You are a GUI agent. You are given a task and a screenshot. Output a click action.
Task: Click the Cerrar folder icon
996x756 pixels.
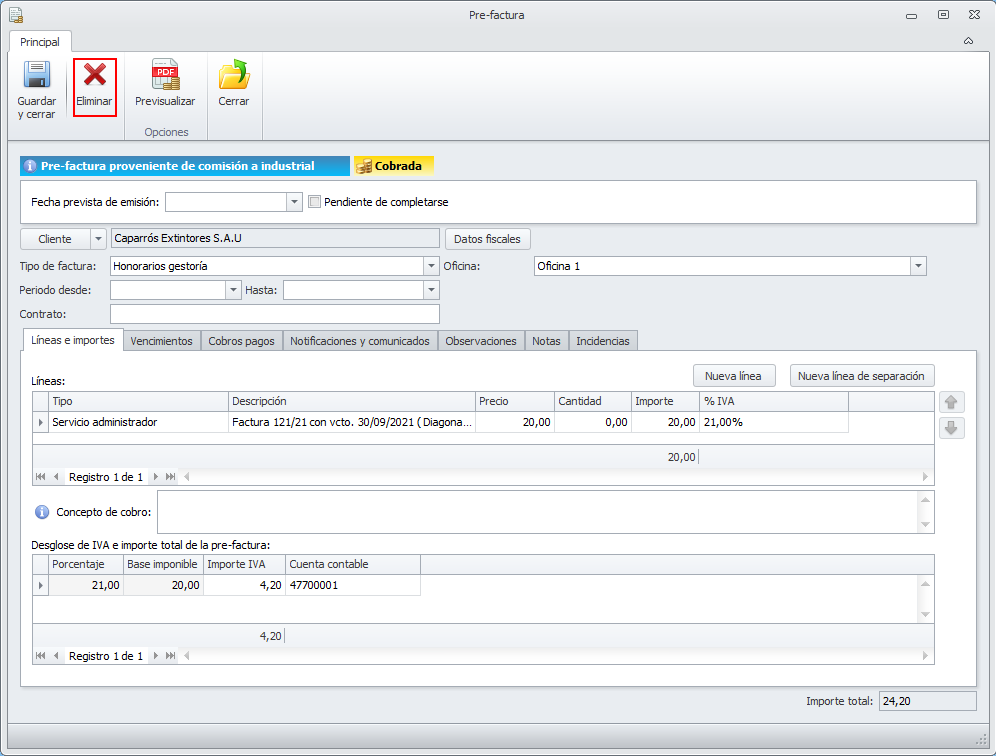coord(234,77)
